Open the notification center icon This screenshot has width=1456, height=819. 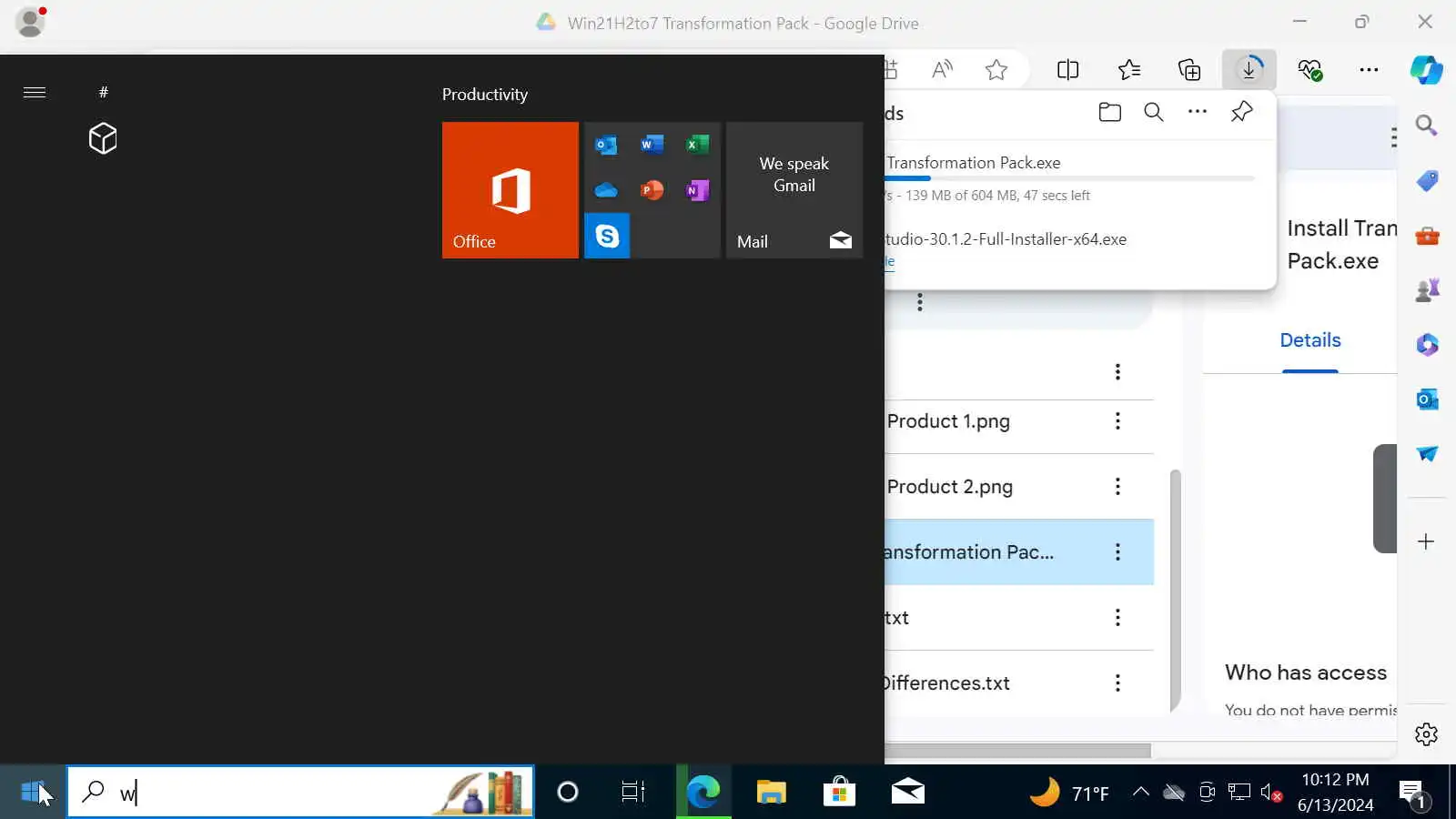point(1413,794)
